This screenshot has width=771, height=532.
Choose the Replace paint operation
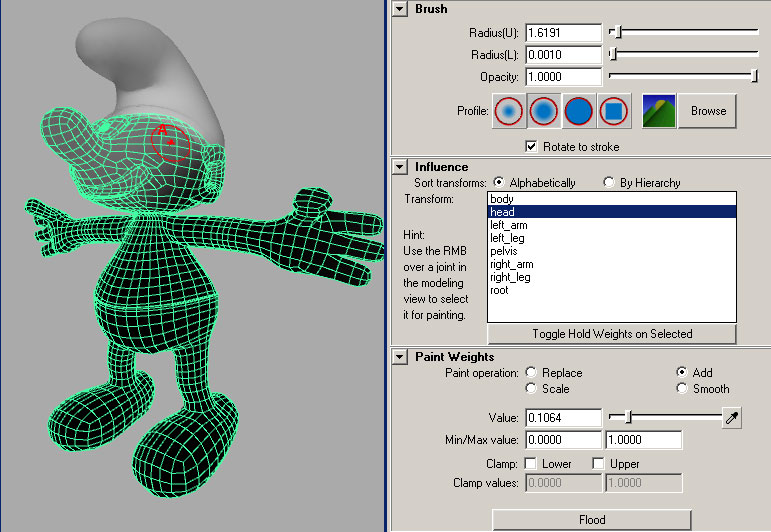531,373
